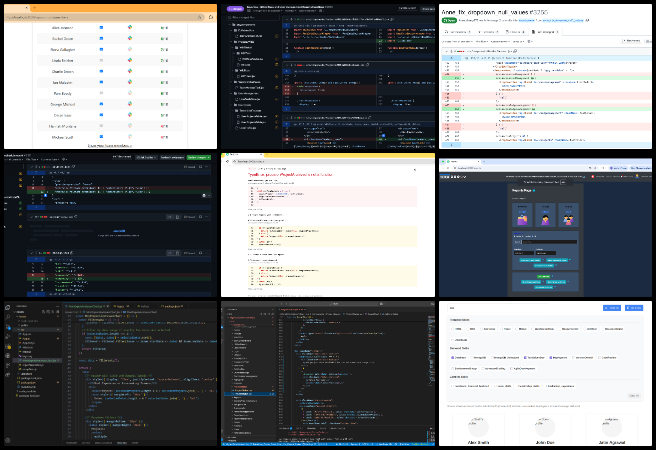Open the left dropdown under the Reports Page input
Screen dimensions: 656x450
[524, 253]
